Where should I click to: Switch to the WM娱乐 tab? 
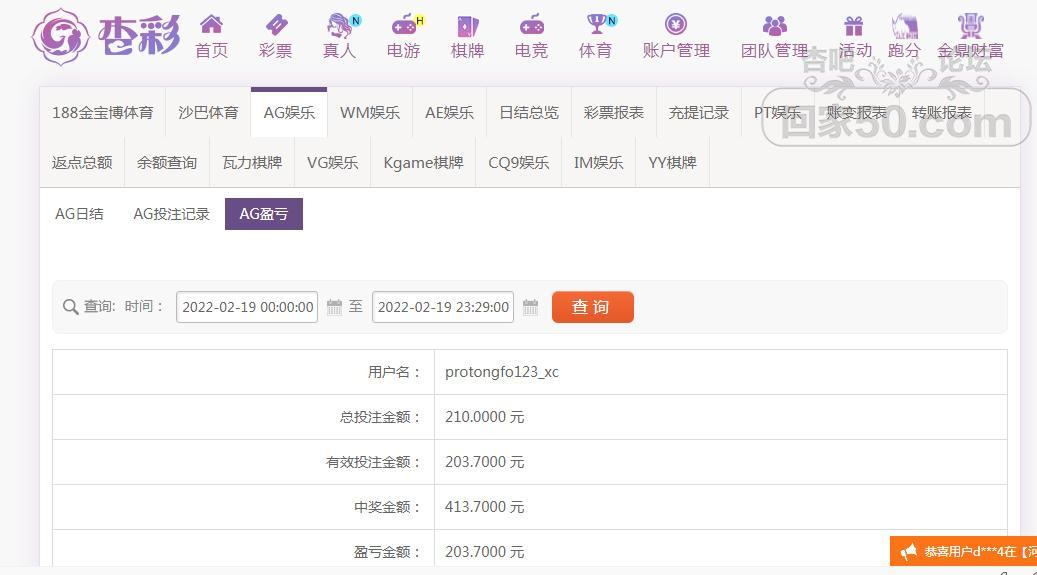370,112
